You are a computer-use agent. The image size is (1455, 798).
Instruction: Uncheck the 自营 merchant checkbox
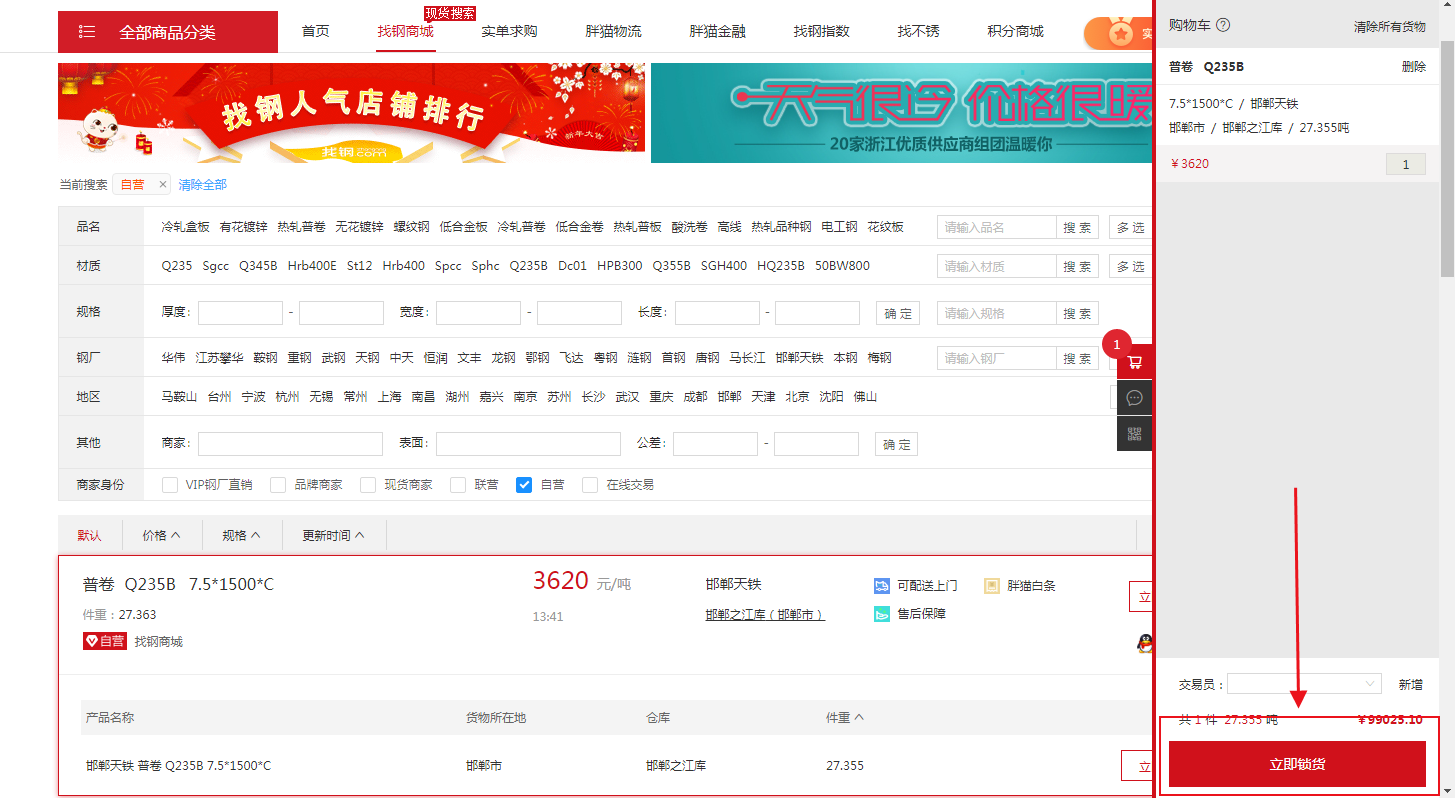[524, 485]
